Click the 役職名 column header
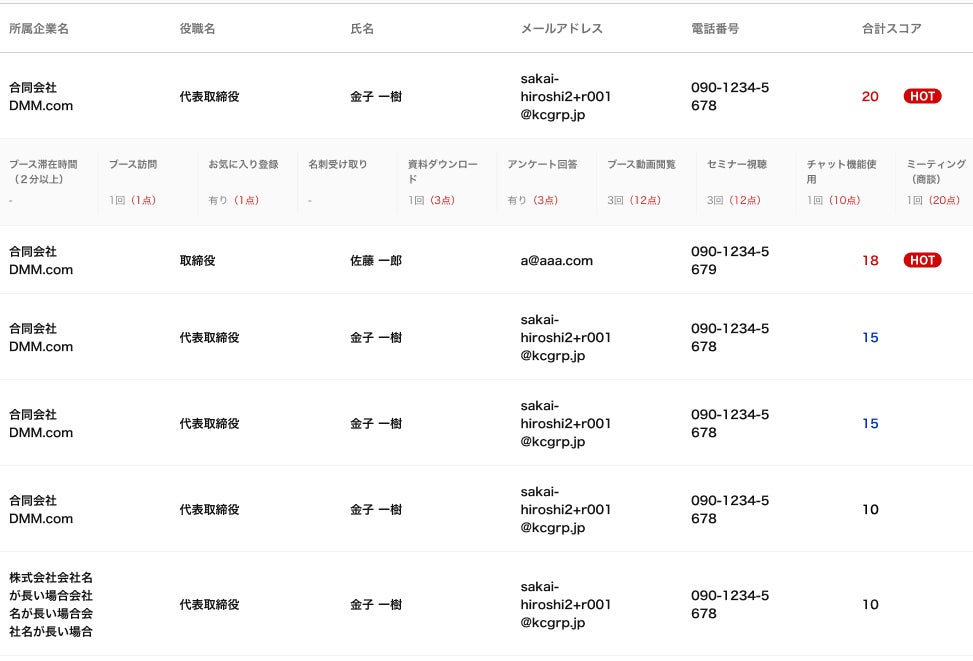Image resolution: width=973 pixels, height=661 pixels. click(x=197, y=29)
